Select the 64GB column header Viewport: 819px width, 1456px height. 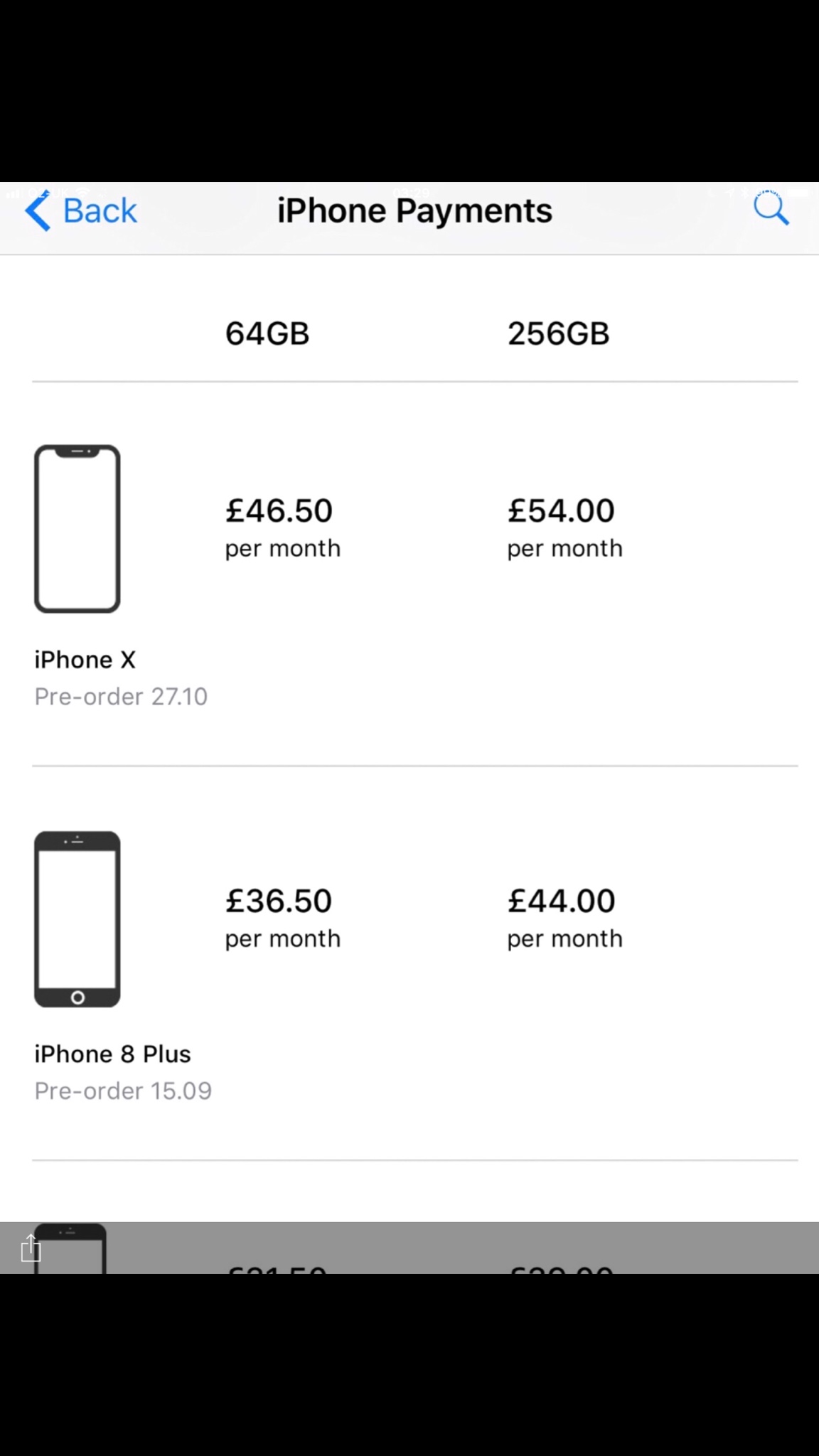267,333
